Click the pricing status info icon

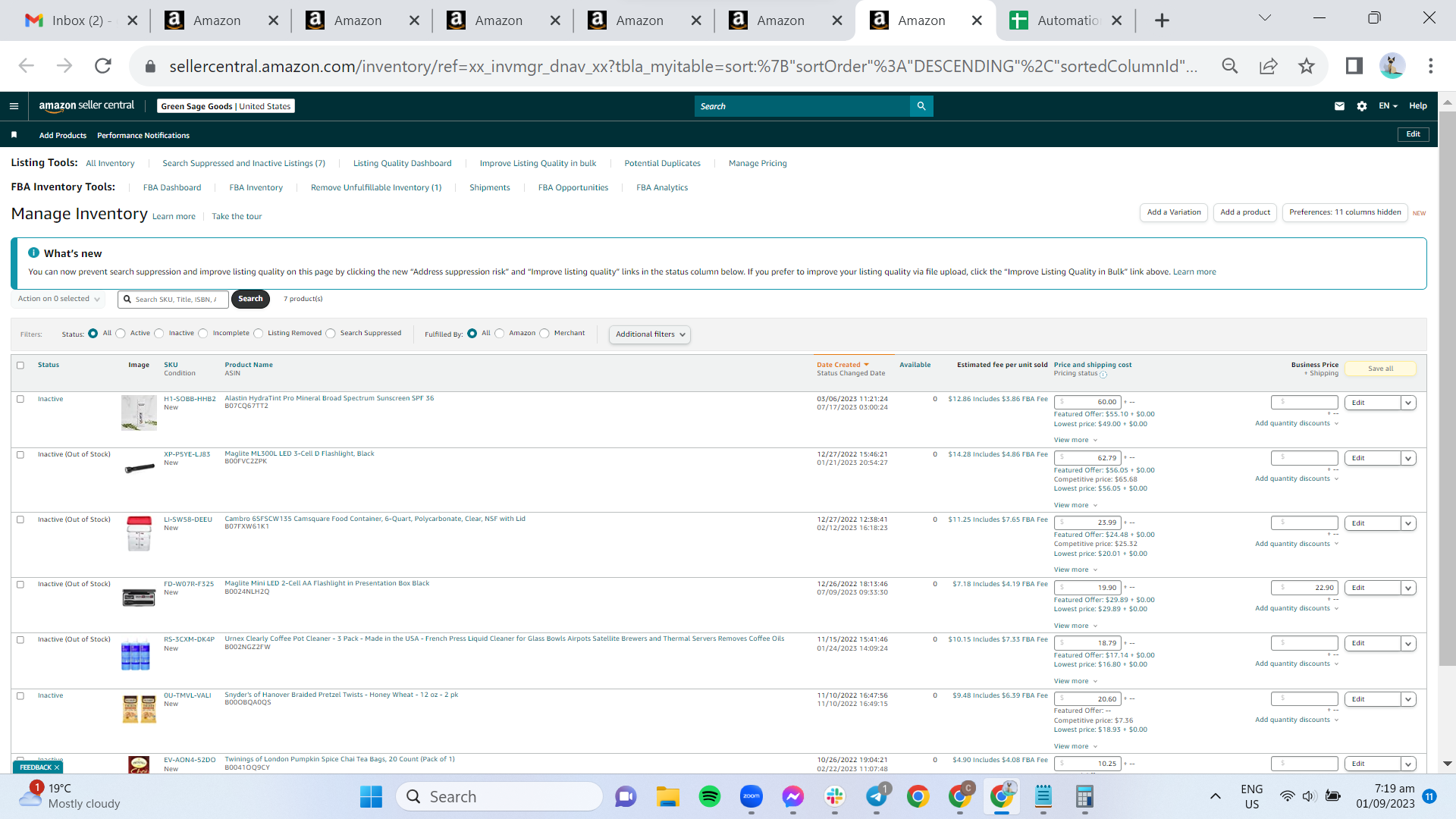(x=1103, y=375)
